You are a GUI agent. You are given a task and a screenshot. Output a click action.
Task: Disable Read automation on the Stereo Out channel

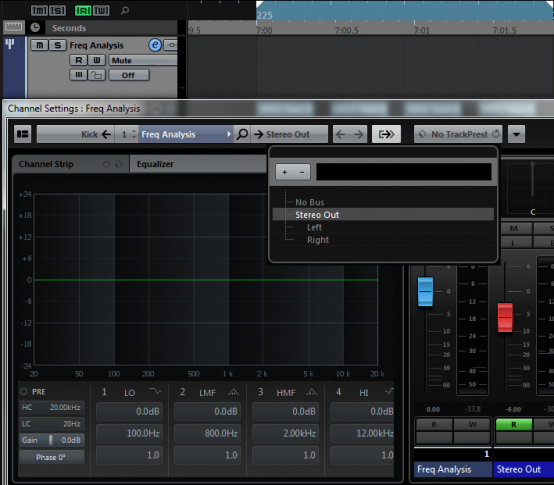click(x=514, y=424)
